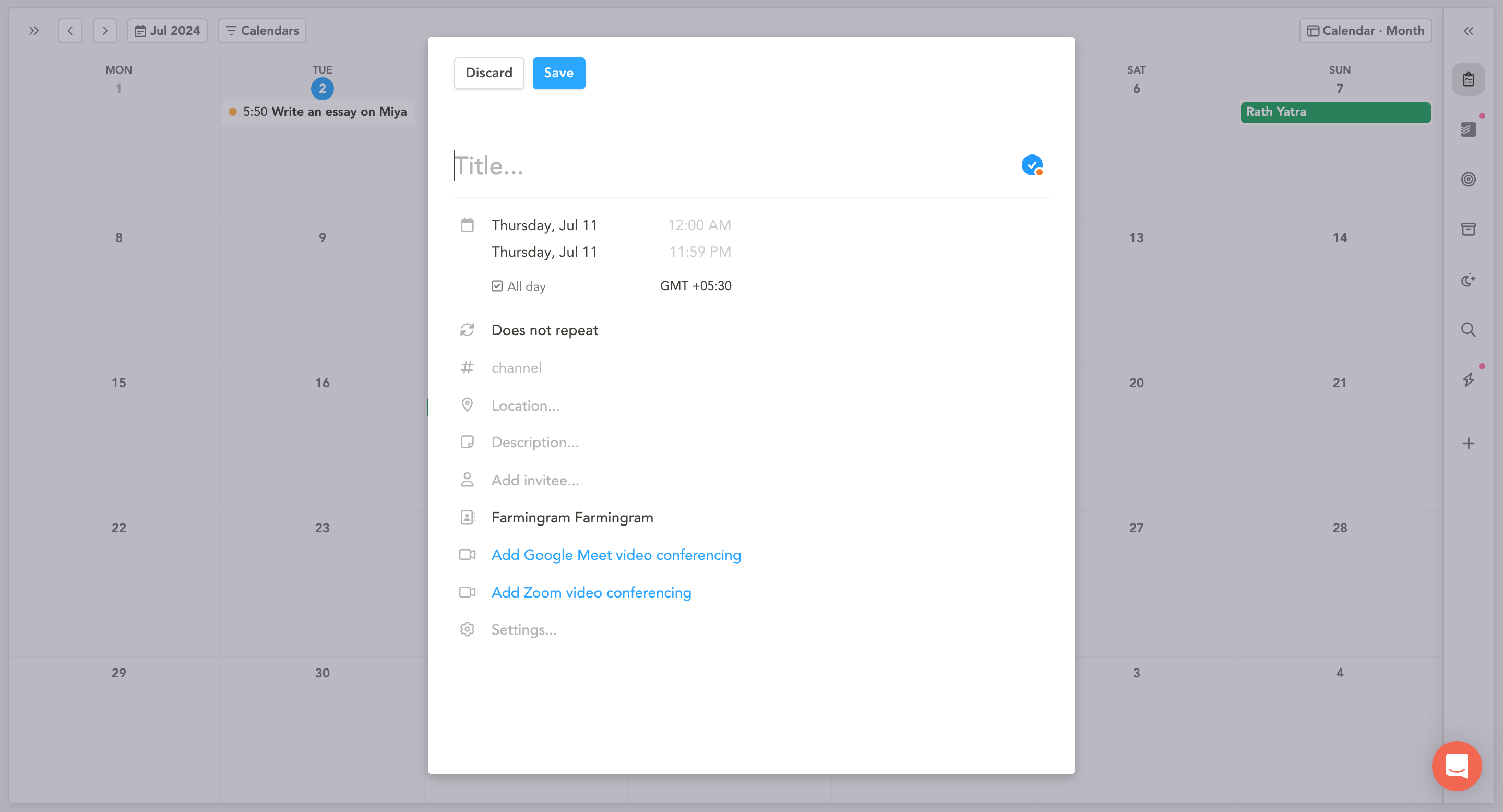The image size is (1503, 812).
Task: Click the settings gear icon
Action: tap(468, 629)
